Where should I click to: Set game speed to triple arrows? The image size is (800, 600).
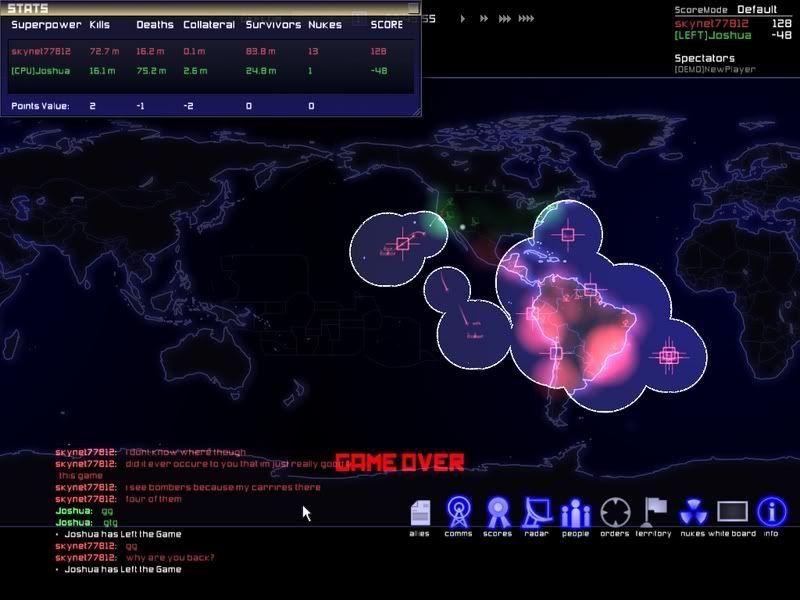506,18
